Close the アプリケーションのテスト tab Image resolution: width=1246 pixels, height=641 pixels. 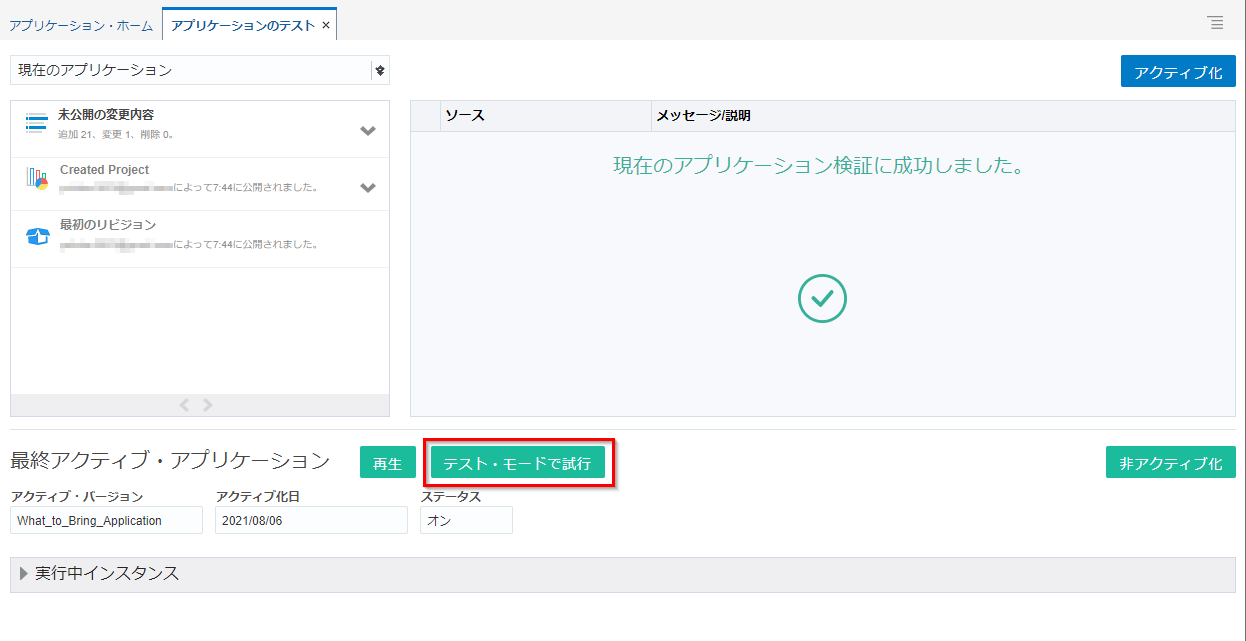tap(326, 25)
